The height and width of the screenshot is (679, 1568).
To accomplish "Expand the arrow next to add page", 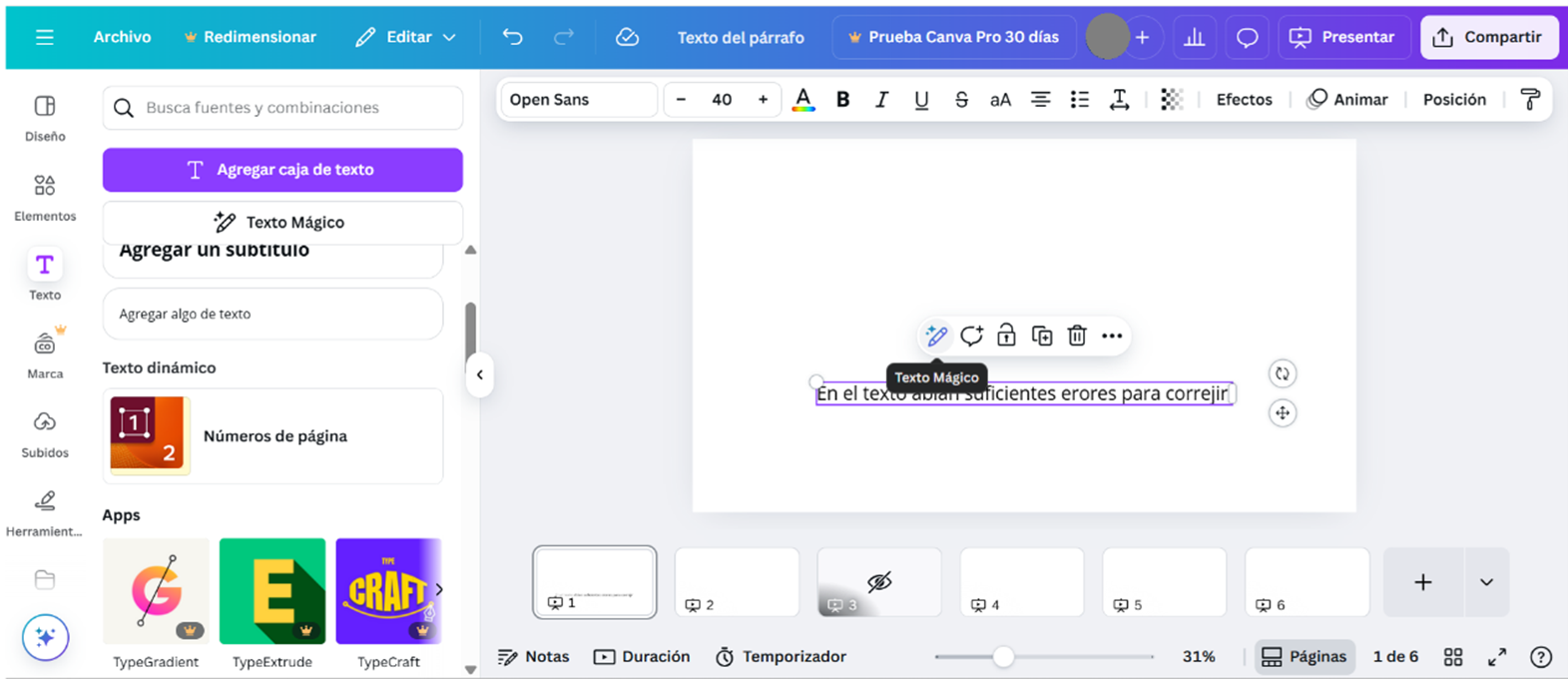I will [1486, 582].
